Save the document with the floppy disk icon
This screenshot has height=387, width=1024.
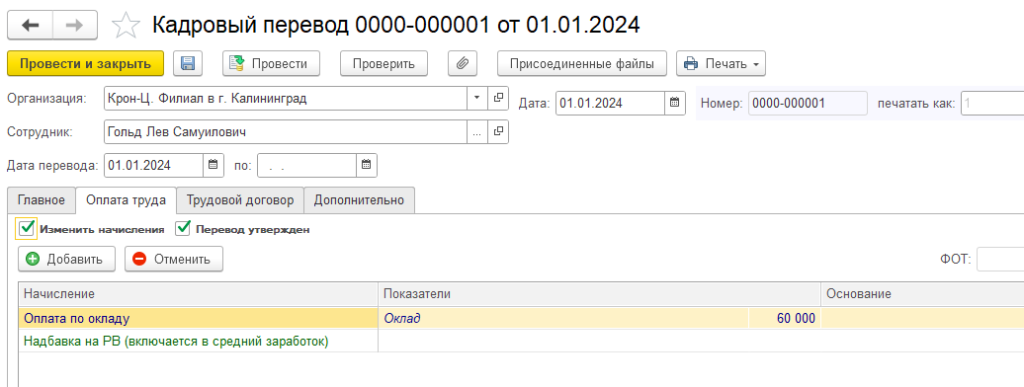188,63
